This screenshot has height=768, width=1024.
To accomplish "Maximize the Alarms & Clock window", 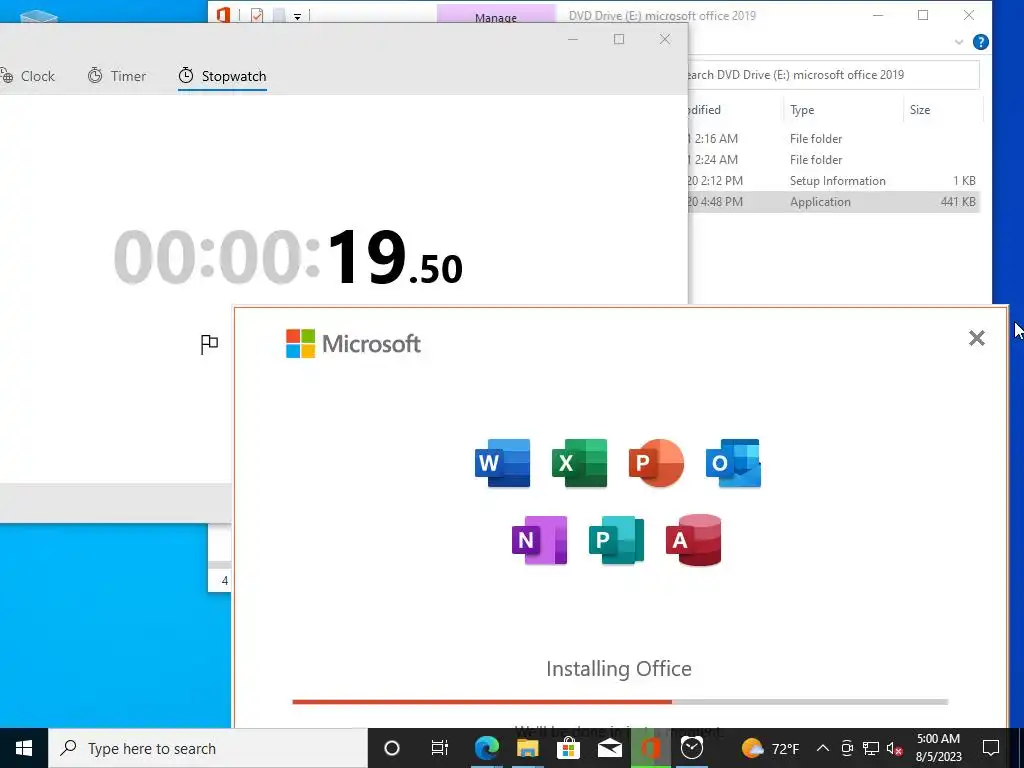I will [618, 39].
